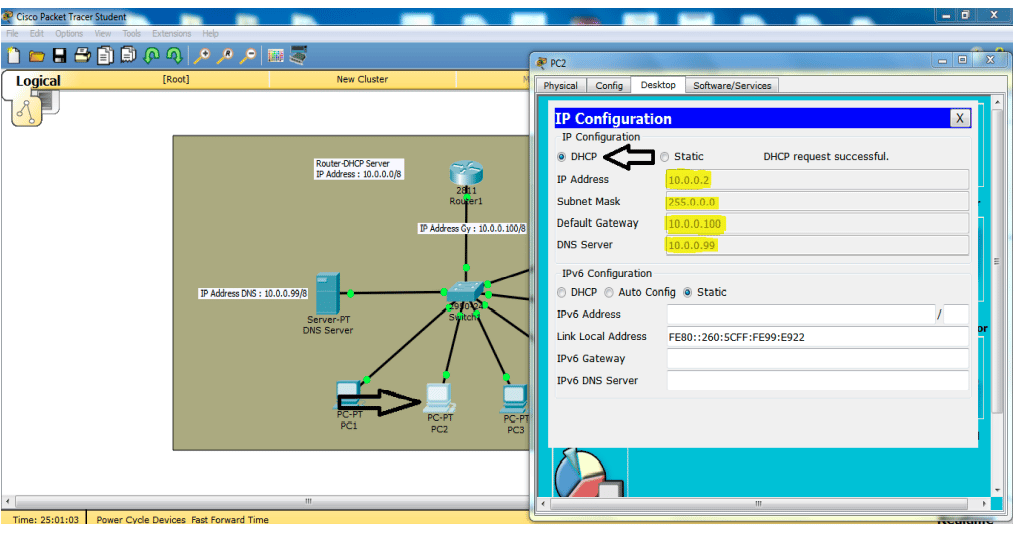
Task: Zoom in on the workspace
Action: point(202,57)
